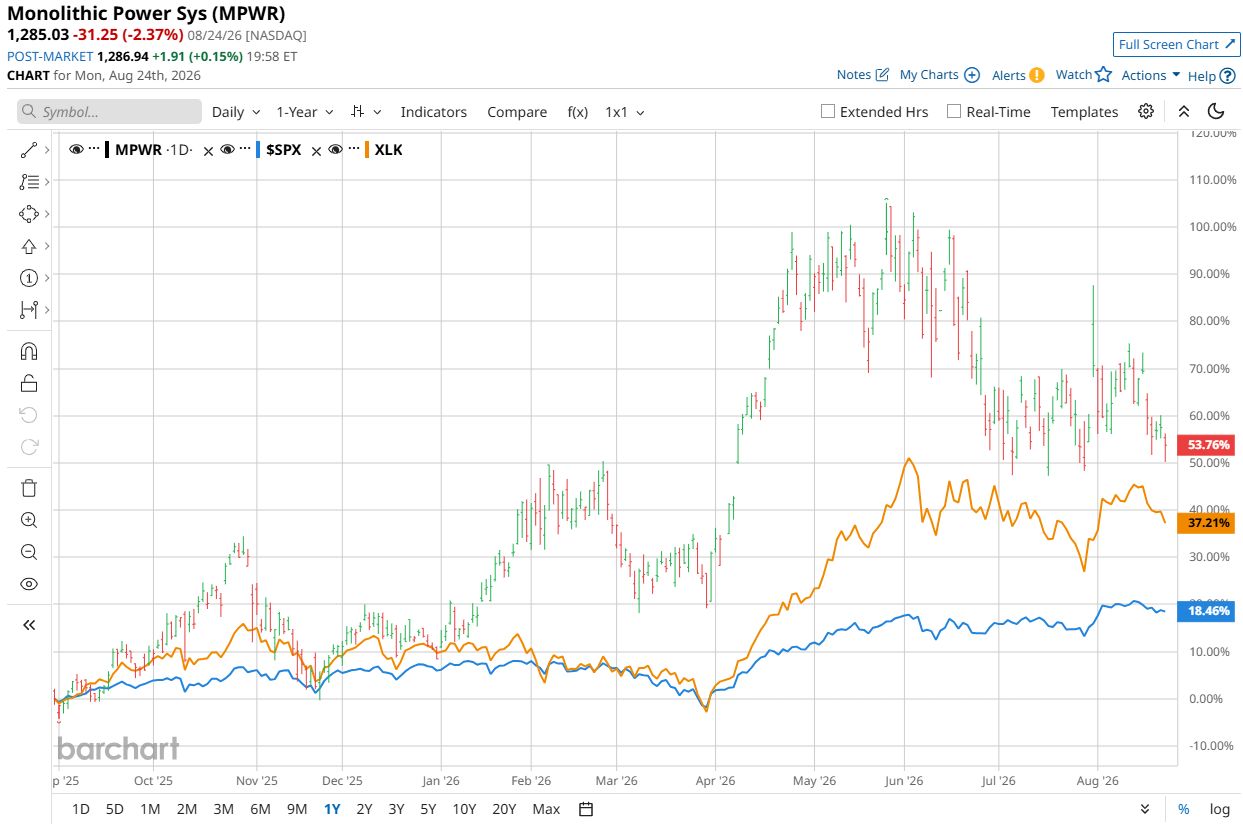
Task: Select the 1D time range
Action: (x=81, y=809)
